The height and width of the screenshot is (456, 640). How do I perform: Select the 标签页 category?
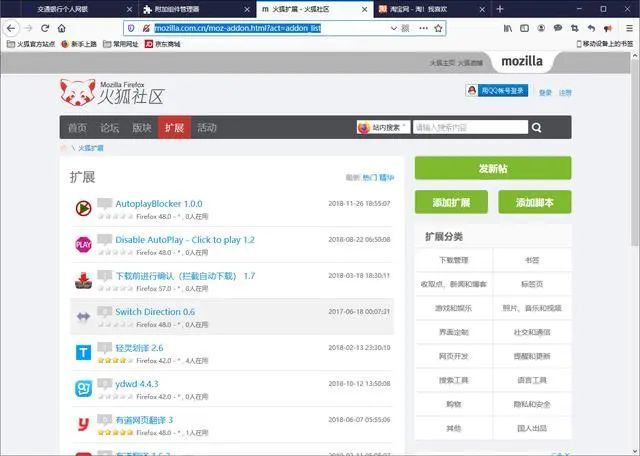pos(532,284)
